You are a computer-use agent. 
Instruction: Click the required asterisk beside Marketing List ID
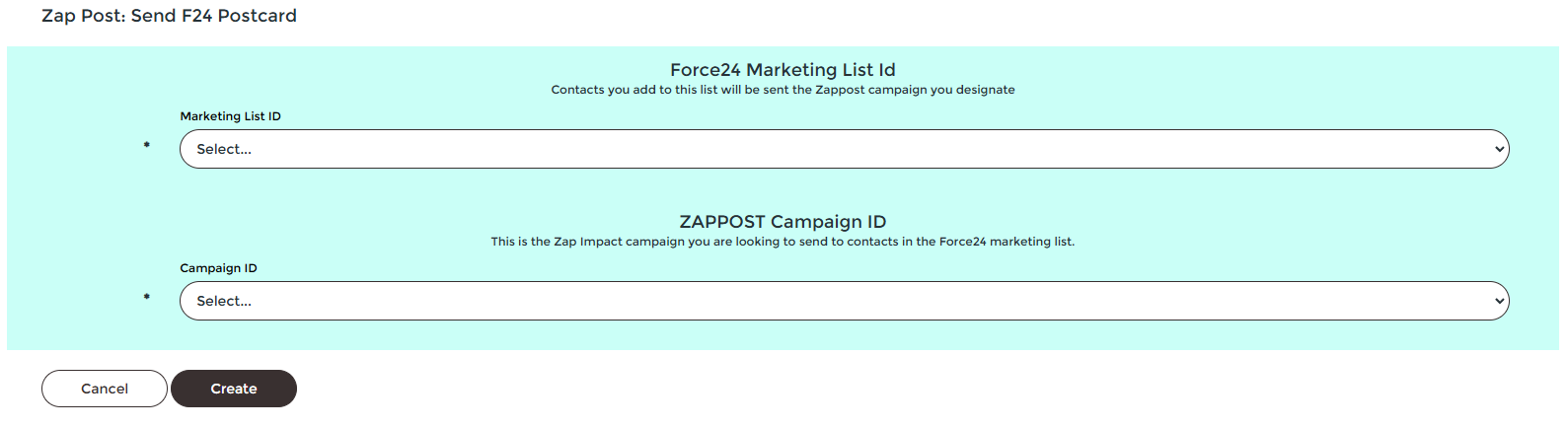pos(147,146)
